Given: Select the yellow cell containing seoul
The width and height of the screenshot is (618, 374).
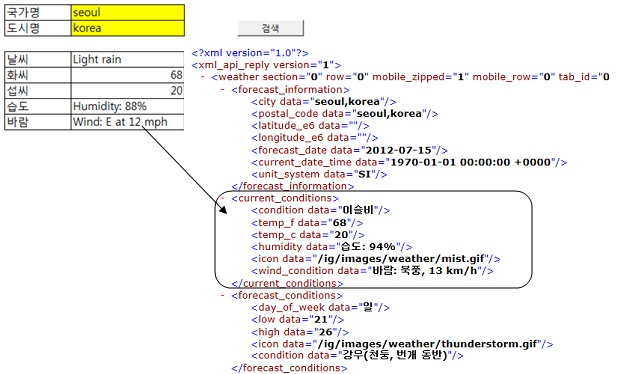Looking at the screenshot, I should point(128,13).
